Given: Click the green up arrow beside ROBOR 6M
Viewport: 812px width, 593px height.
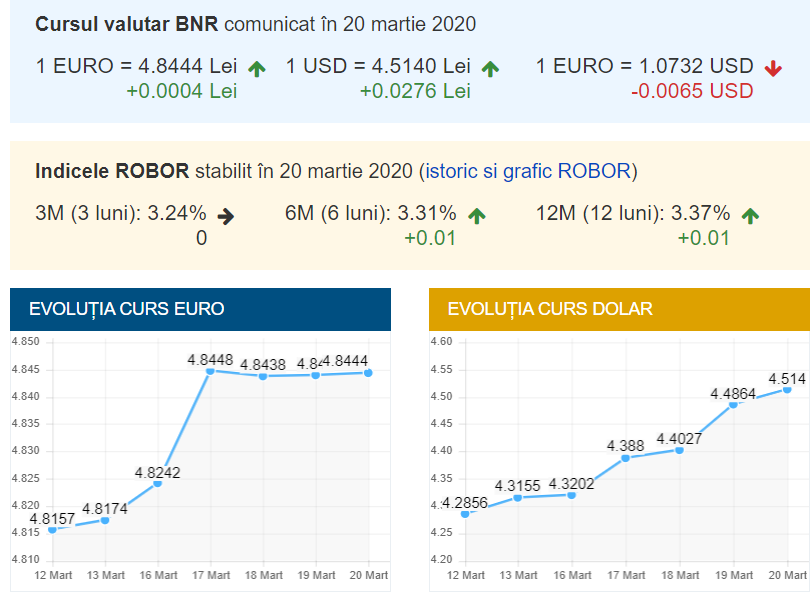Looking at the screenshot, I should [x=477, y=215].
